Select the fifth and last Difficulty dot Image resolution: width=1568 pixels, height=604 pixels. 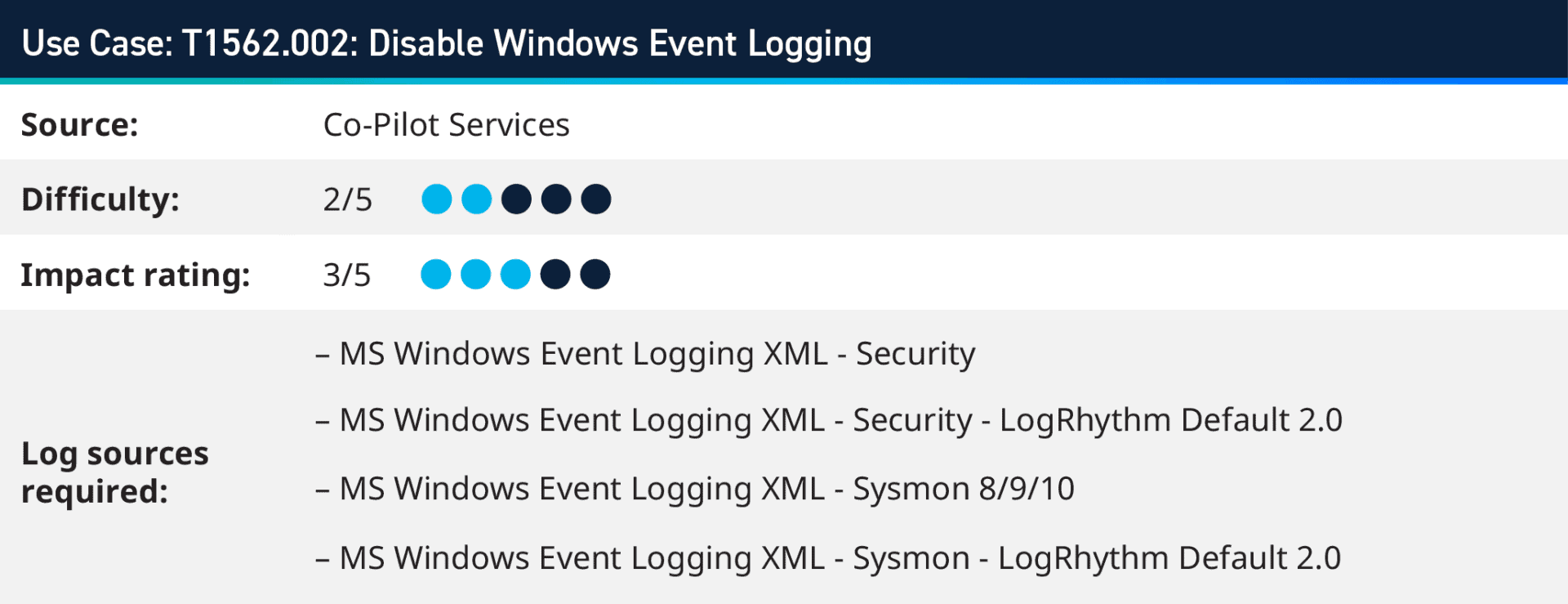tap(596, 199)
